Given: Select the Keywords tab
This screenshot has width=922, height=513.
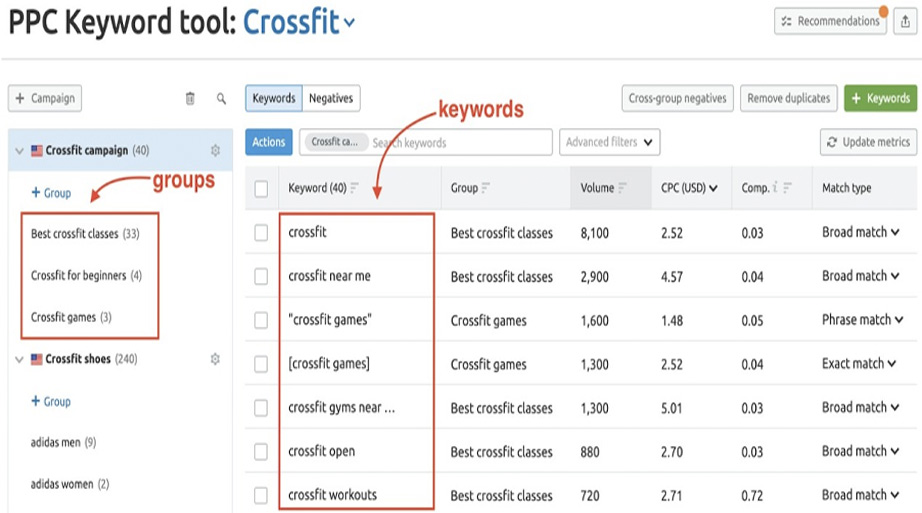Looking at the screenshot, I should [274, 98].
